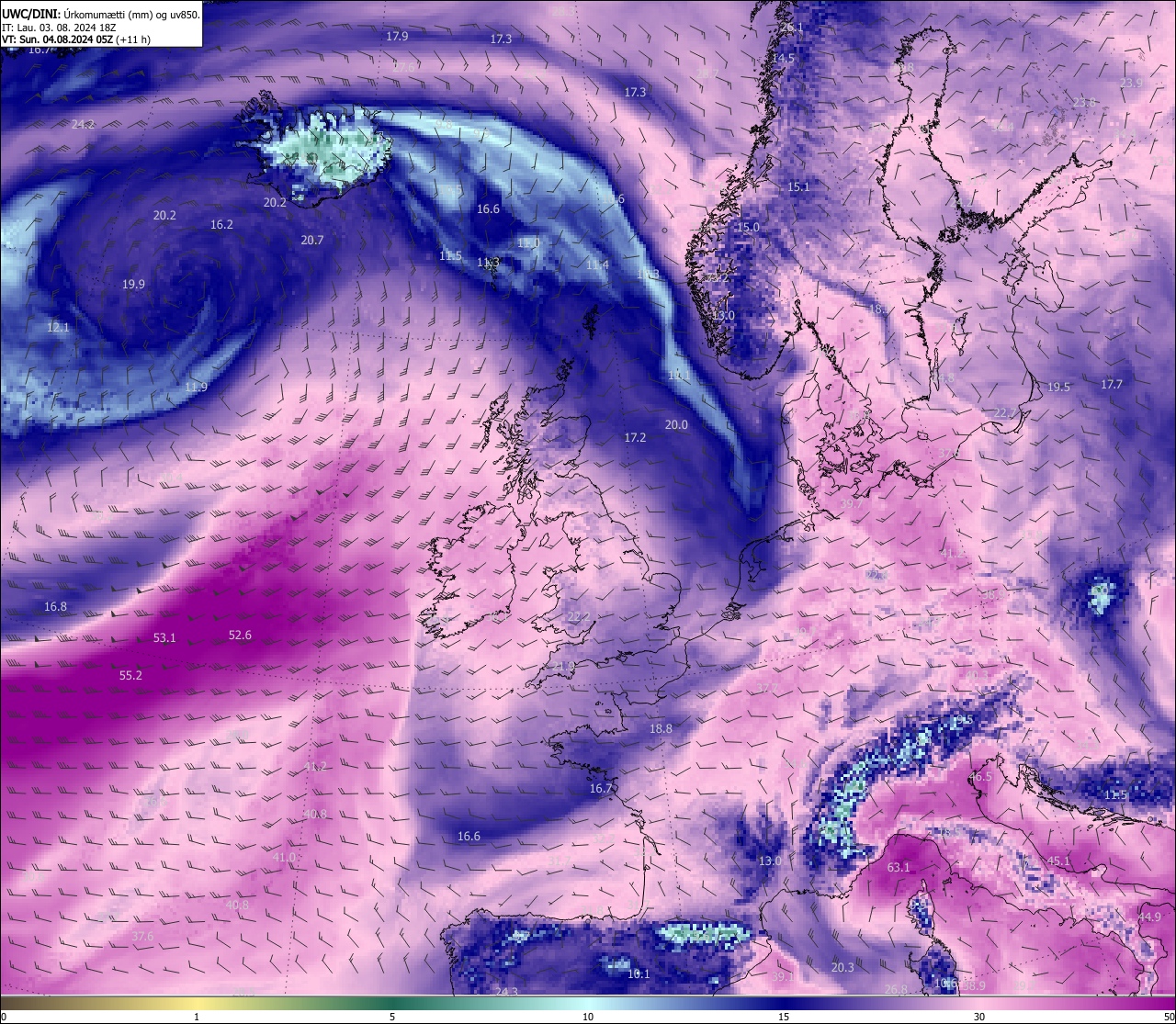This screenshot has width=1176, height=1024.
Task: Click the 53.1 map label
Action: (164, 637)
